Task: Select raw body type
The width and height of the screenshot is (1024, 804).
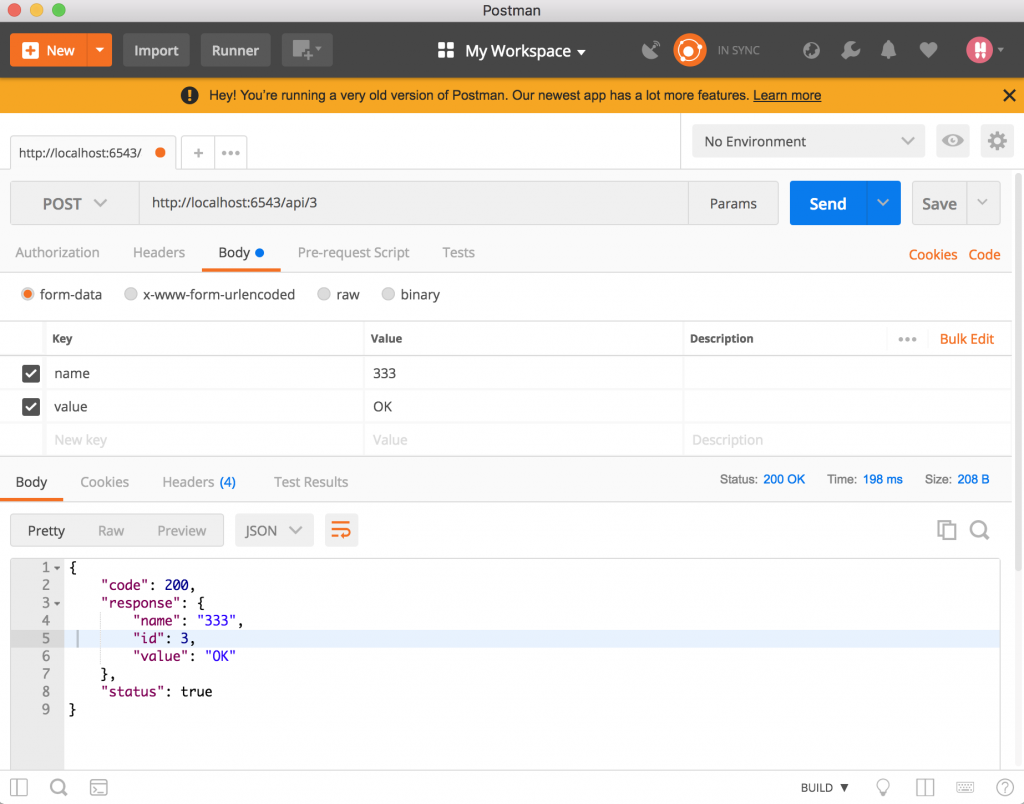Action: 323,294
